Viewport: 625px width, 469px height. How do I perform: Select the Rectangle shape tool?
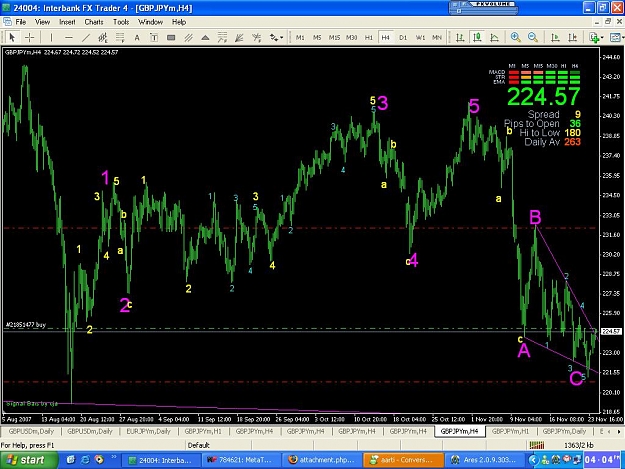coord(171,37)
